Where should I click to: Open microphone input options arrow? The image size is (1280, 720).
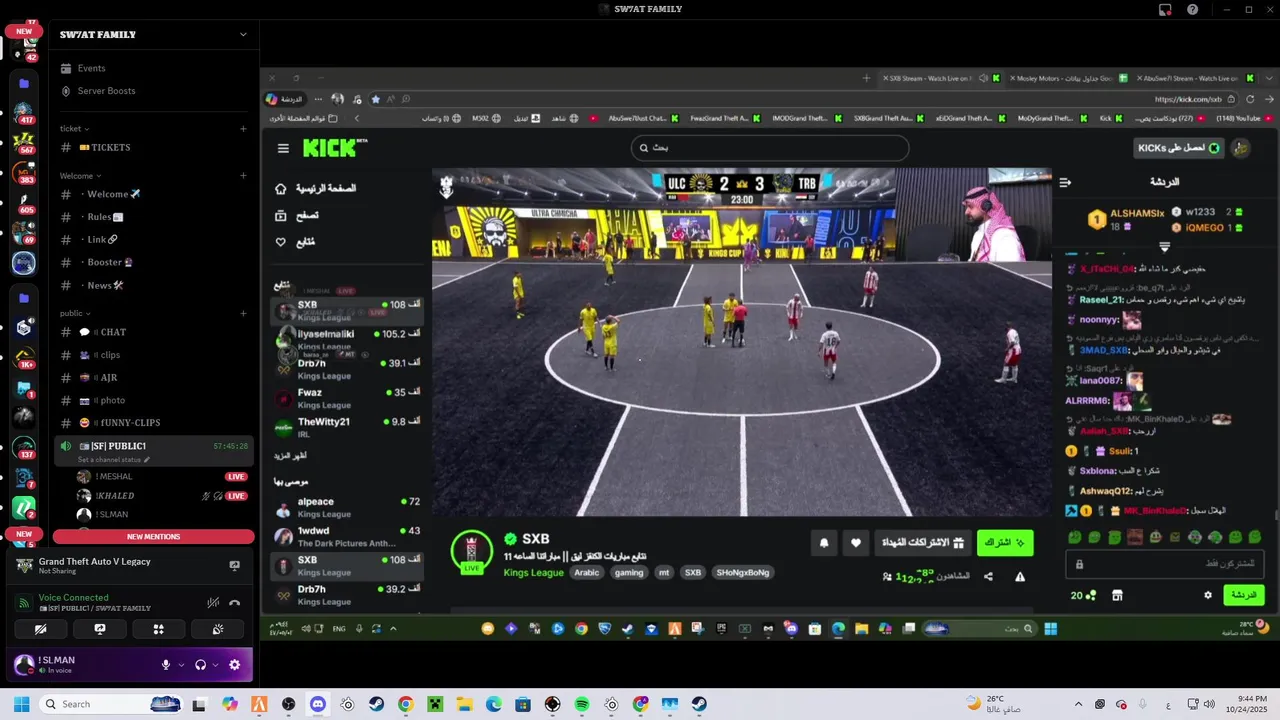point(181,665)
